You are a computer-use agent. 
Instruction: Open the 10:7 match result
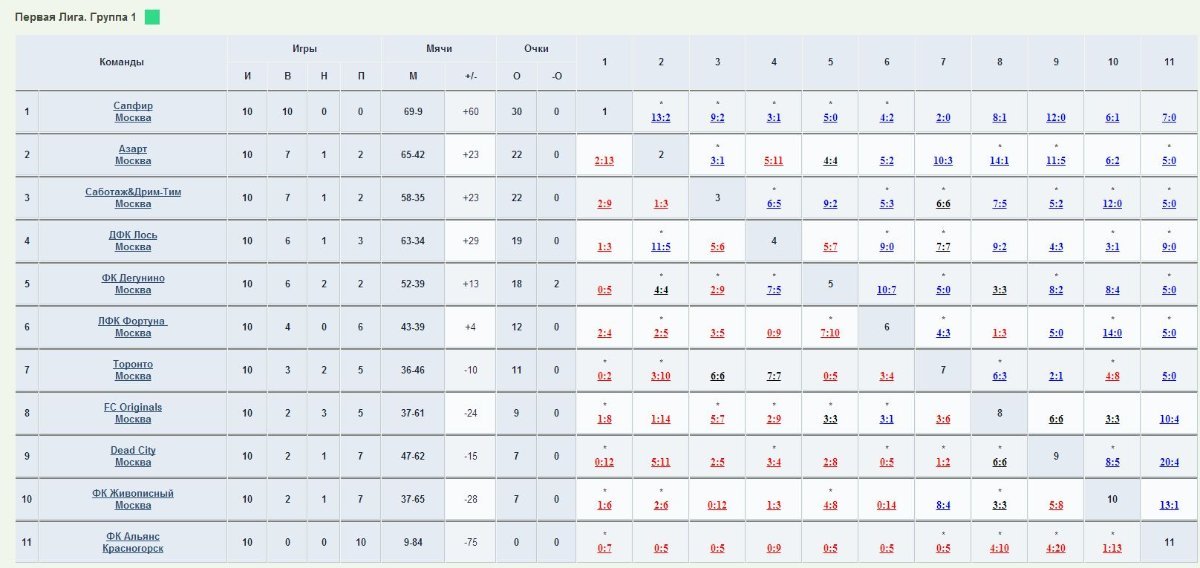[x=886, y=290]
